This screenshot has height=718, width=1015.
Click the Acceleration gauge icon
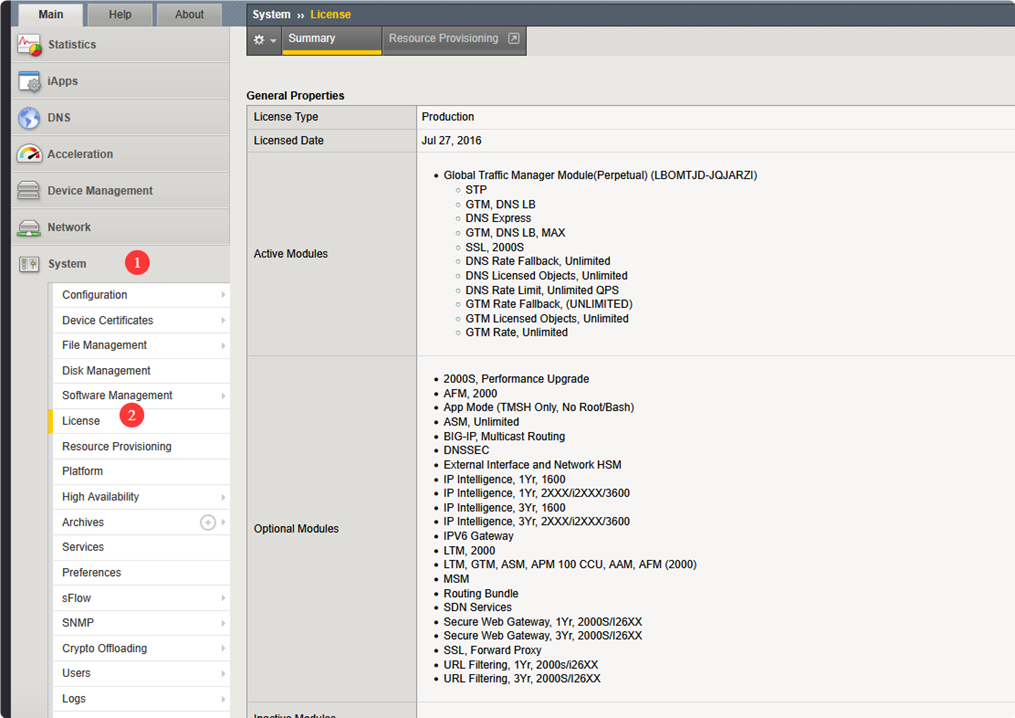(29, 154)
